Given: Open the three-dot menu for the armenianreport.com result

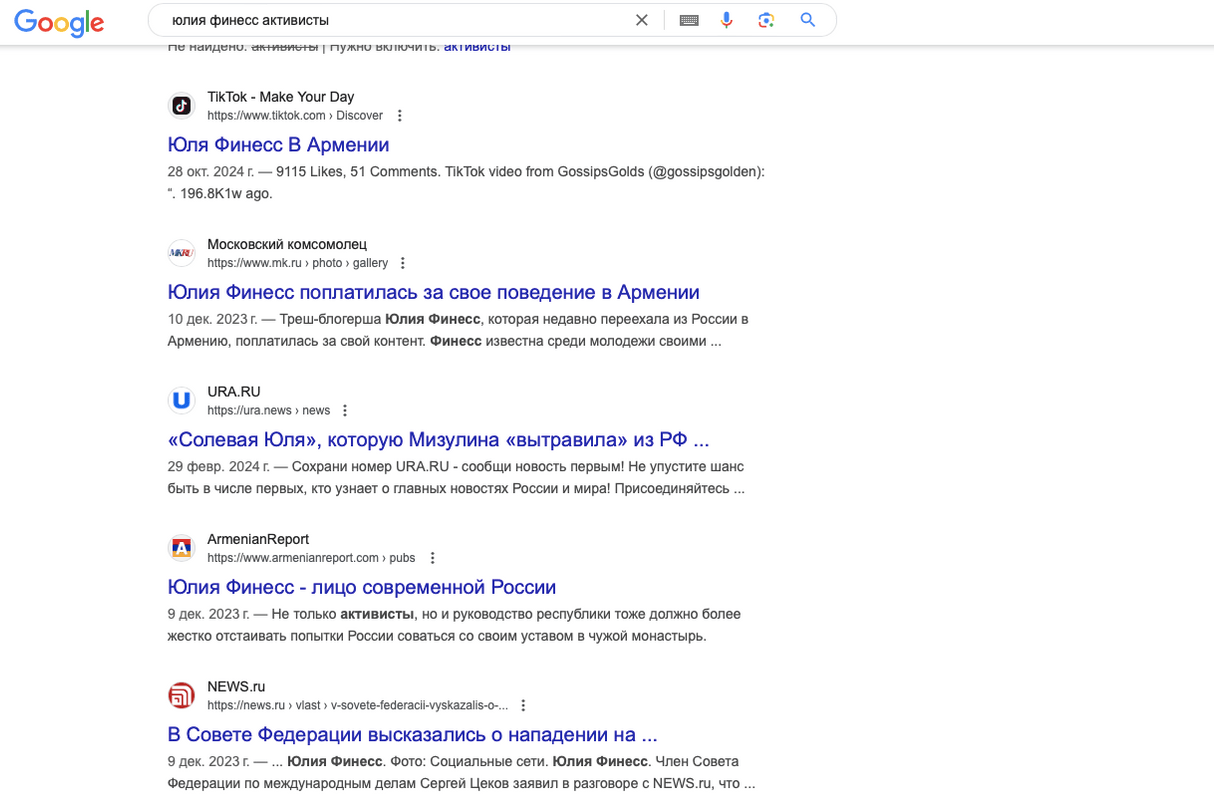Looking at the screenshot, I should tap(433, 558).
